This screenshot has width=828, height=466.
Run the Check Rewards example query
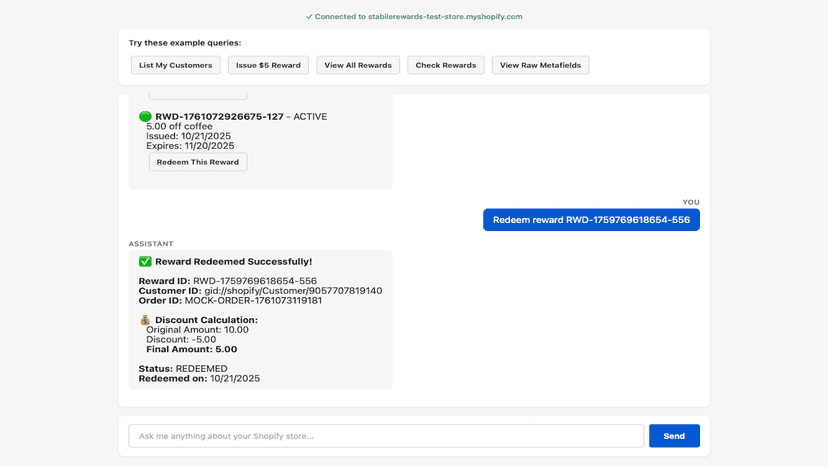pos(446,65)
